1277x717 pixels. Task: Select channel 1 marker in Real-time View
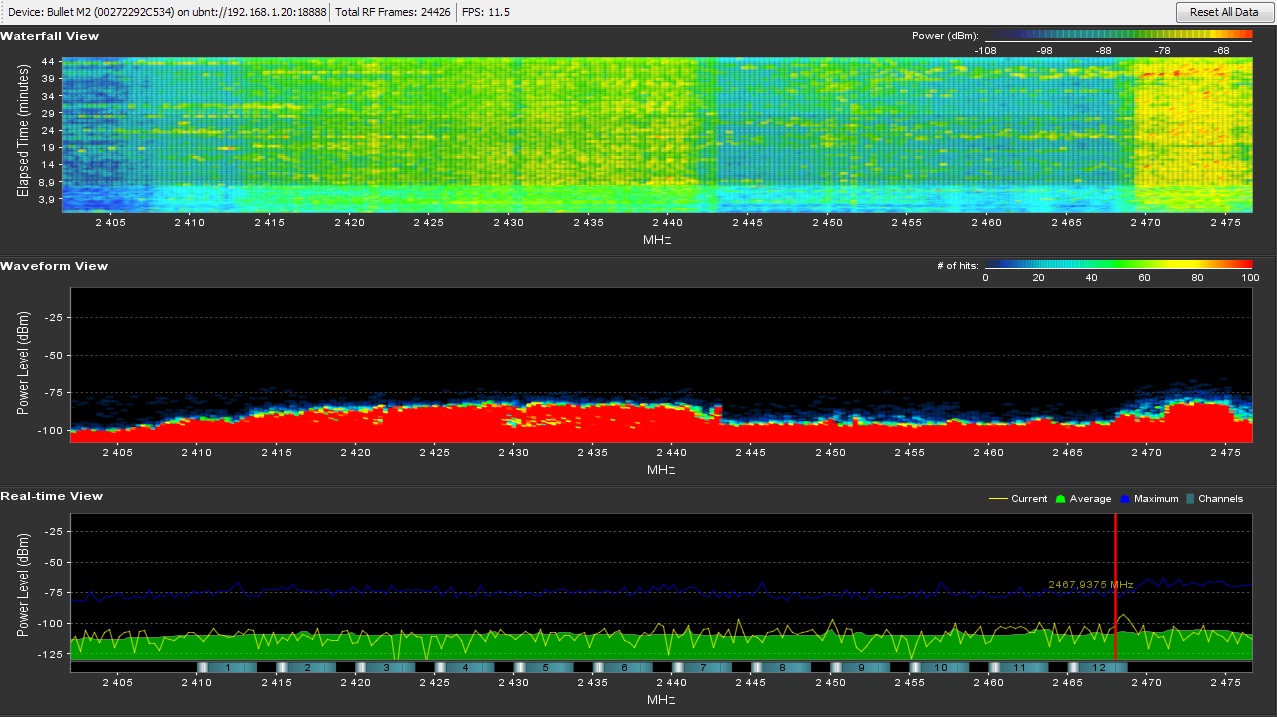[227, 667]
